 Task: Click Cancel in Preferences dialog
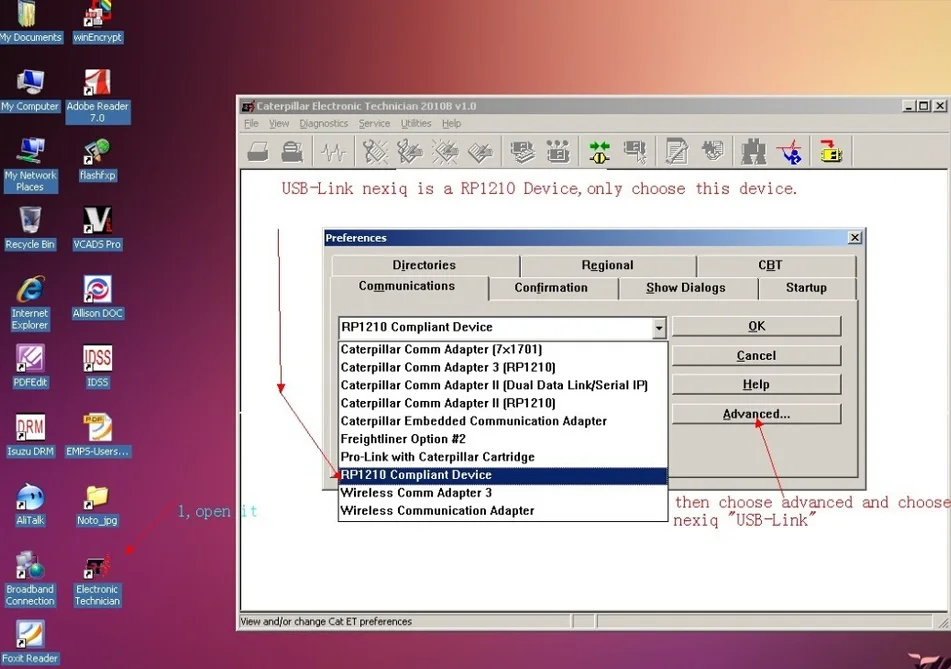coord(756,355)
